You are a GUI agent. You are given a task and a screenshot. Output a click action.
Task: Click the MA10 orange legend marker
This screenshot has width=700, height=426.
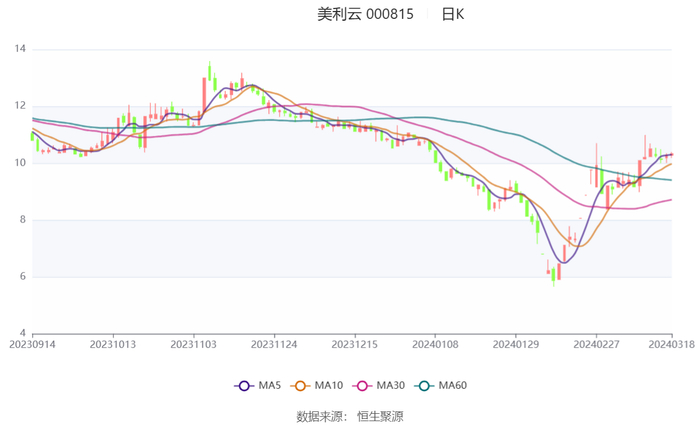click(300, 386)
